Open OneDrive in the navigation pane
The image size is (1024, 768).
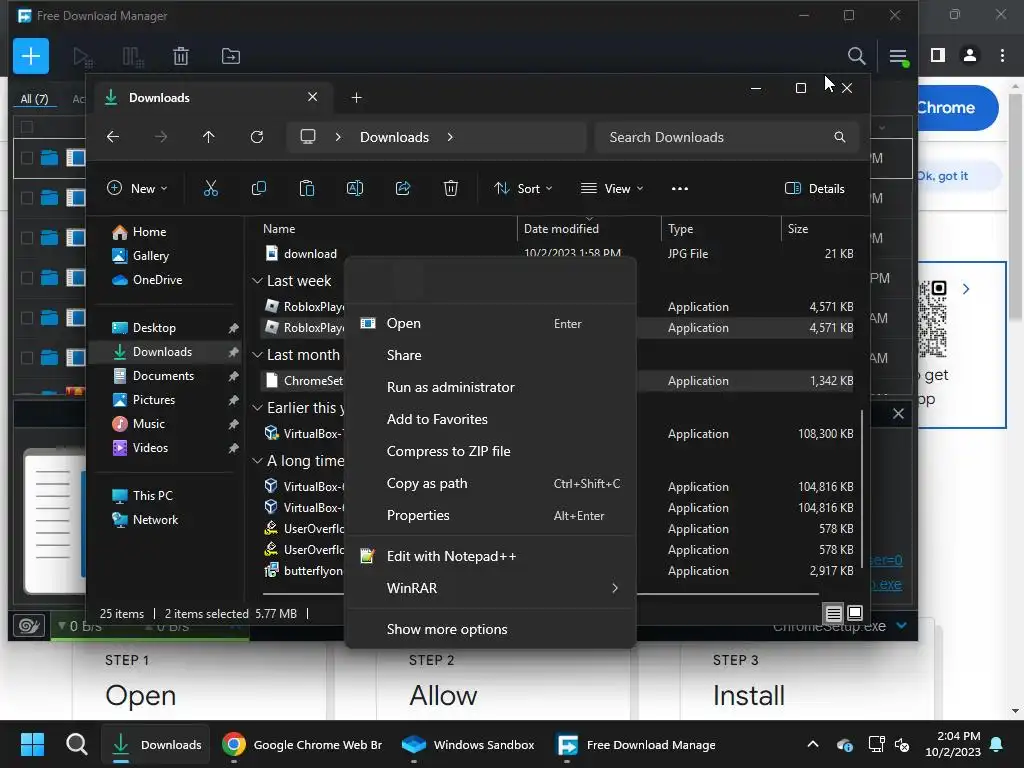coord(157,280)
